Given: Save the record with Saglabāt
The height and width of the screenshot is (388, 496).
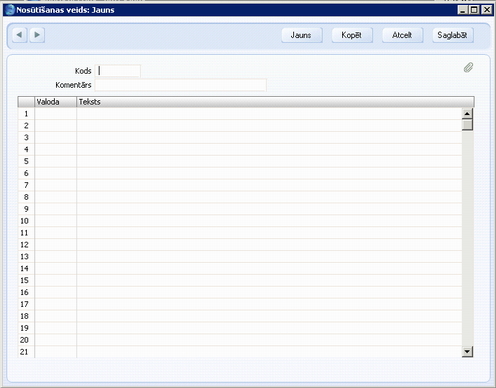Looking at the screenshot, I should pos(453,35).
